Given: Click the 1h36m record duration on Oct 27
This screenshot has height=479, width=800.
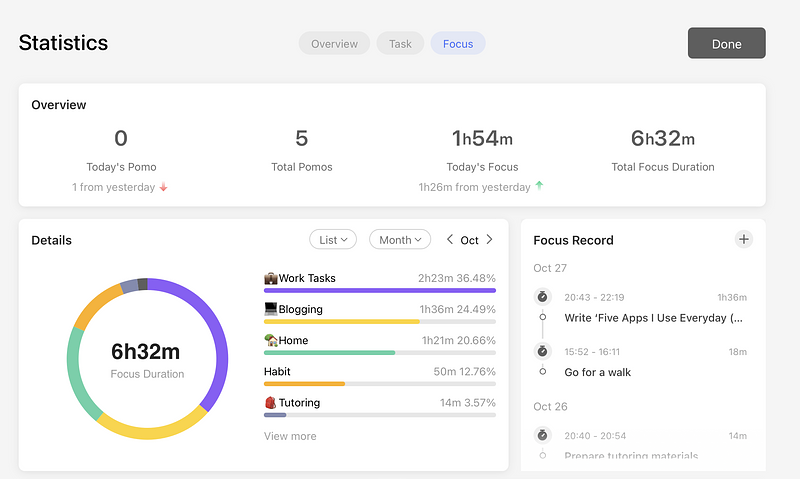Looking at the screenshot, I should [x=732, y=297].
